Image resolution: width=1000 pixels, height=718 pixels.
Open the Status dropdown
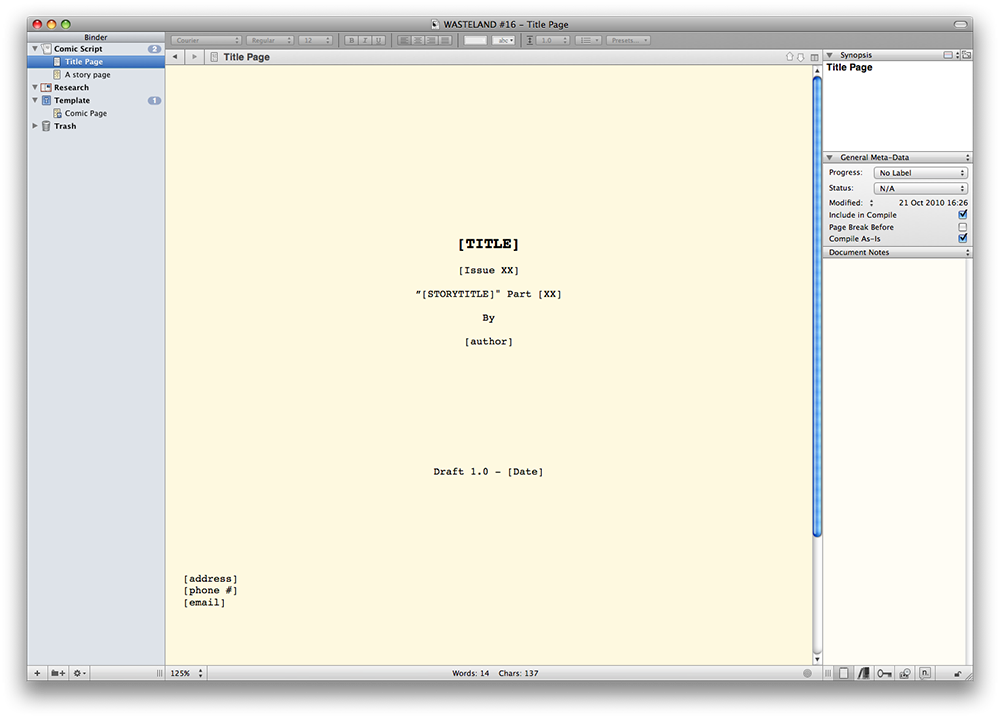pos(920,188)
